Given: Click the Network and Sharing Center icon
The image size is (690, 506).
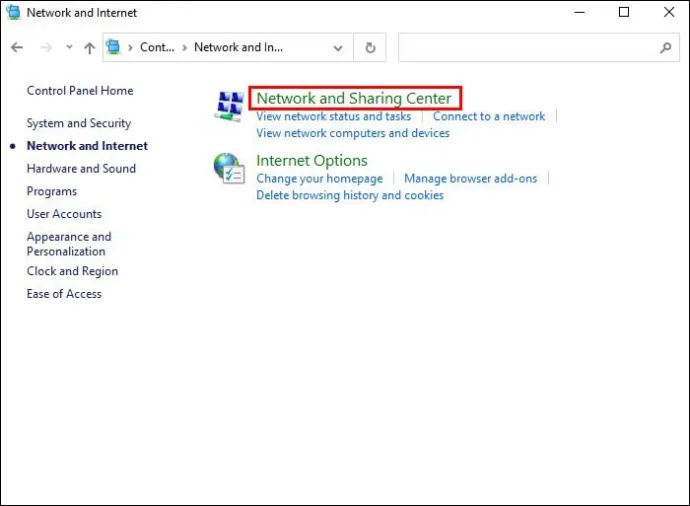Looking at the screenshot, I should click(x=230, y=106).
